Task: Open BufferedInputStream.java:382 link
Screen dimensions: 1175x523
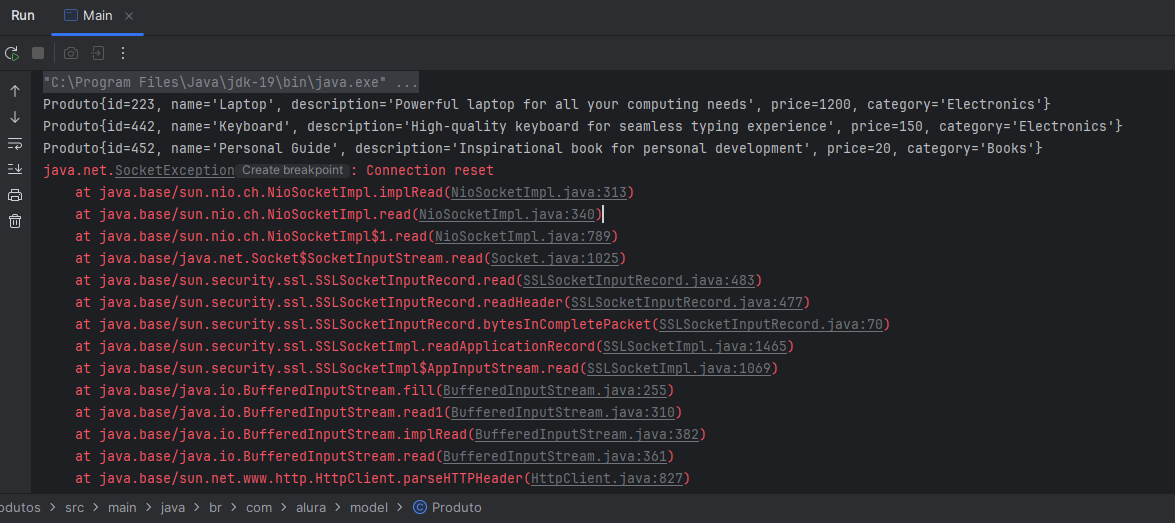Action: [x=587, y=435]
